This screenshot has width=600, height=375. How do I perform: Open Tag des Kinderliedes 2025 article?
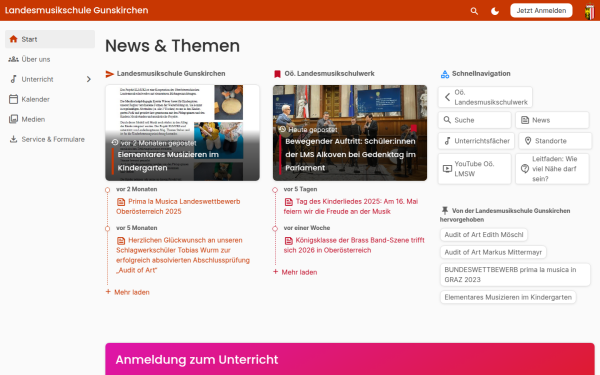(x=351, y=206)
